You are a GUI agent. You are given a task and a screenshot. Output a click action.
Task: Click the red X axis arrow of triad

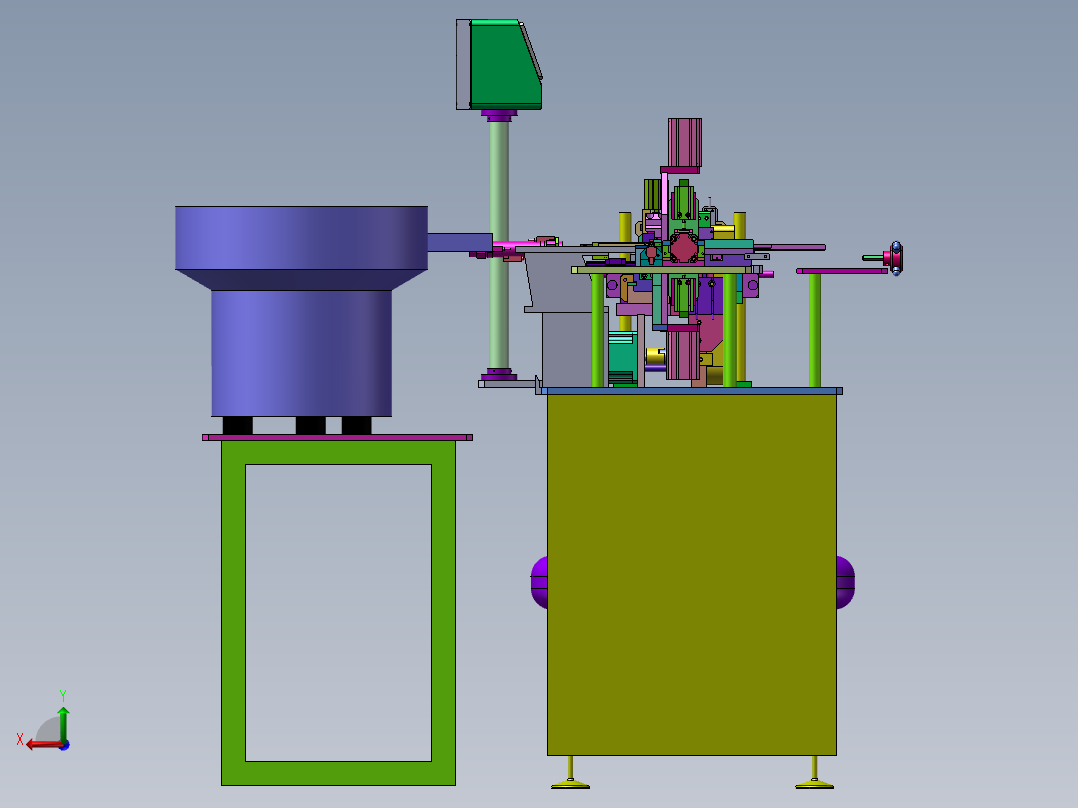coord(43,745)
